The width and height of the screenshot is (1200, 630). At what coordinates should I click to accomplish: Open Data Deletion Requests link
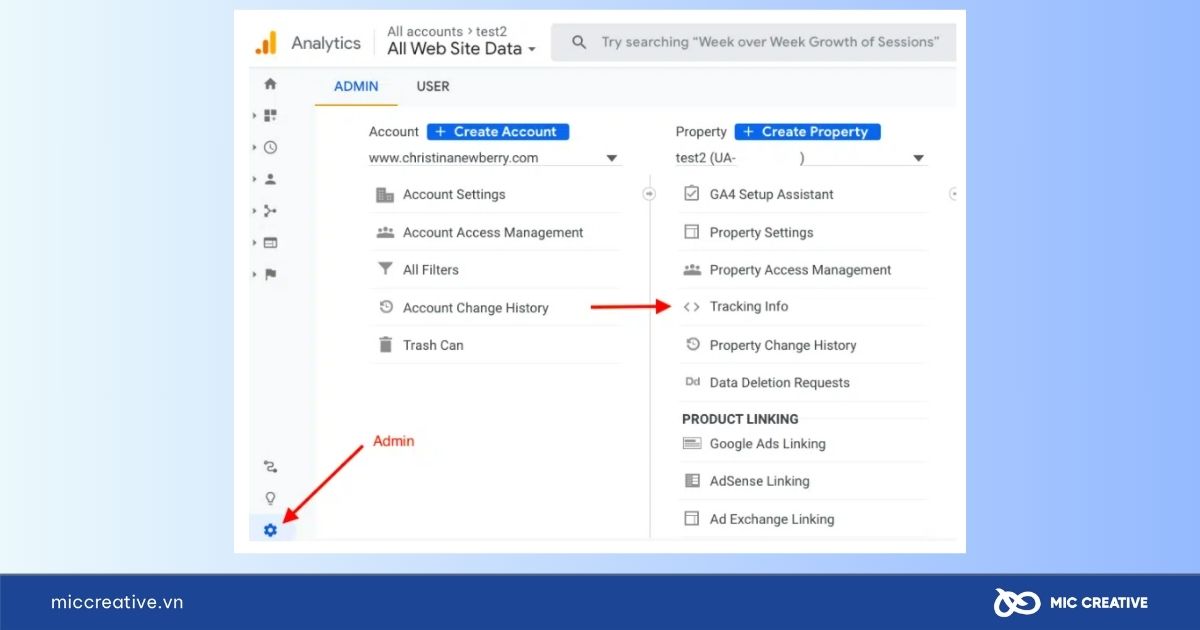pyautogui.click(x=780, y=383)
